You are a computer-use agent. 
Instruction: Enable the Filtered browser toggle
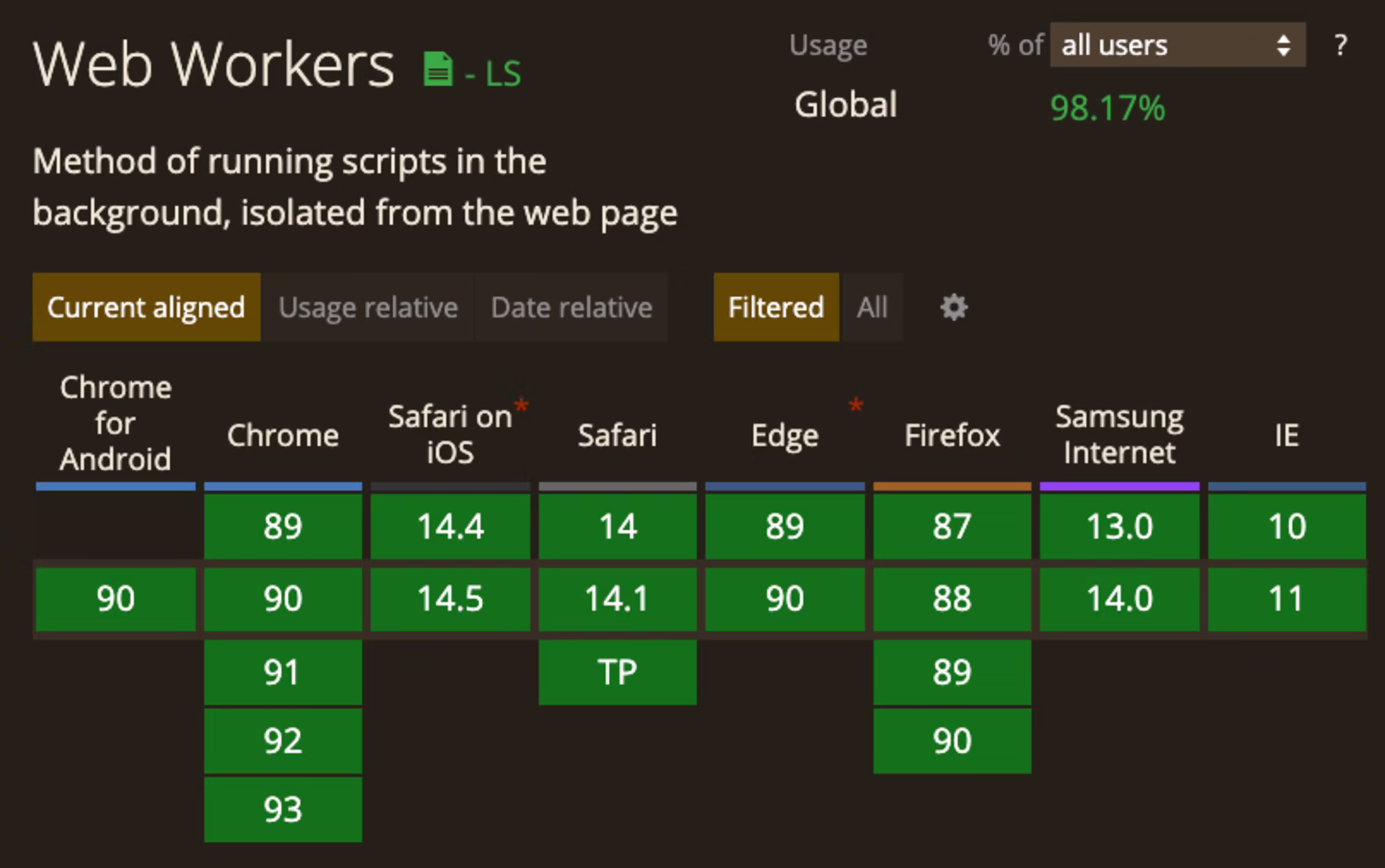(x=776, y=307)
